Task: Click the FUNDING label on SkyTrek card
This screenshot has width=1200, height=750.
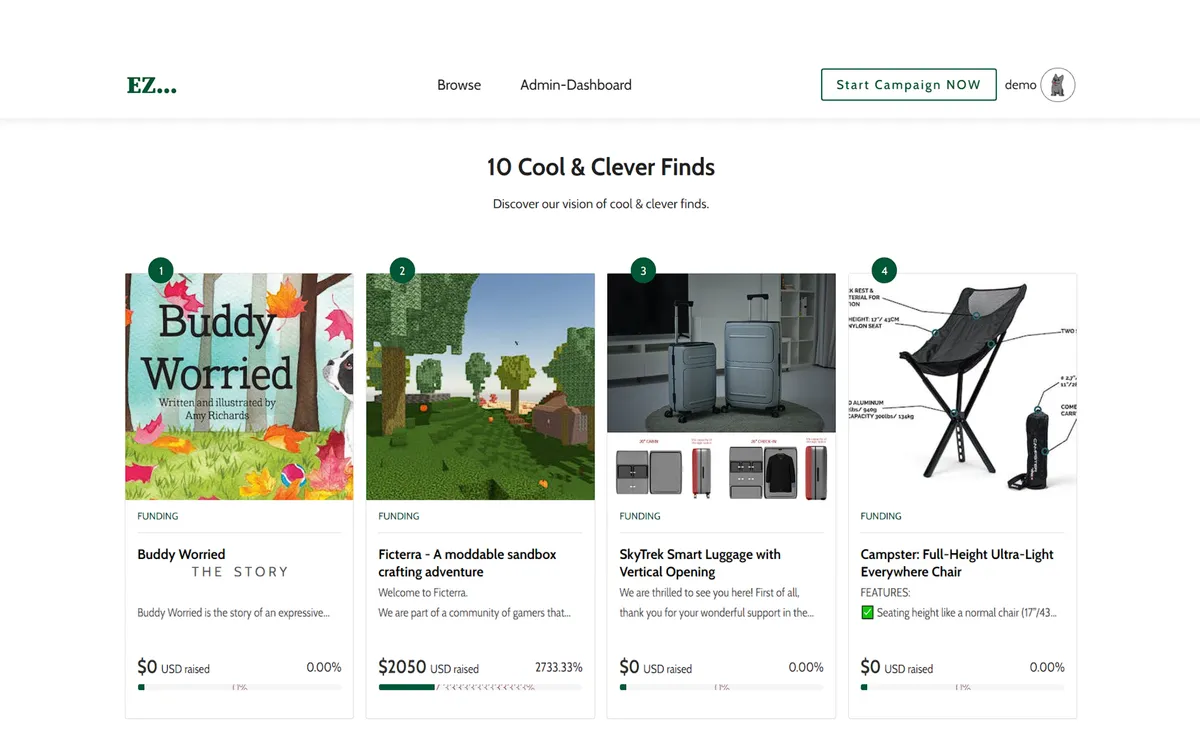Action: point(640,517)
